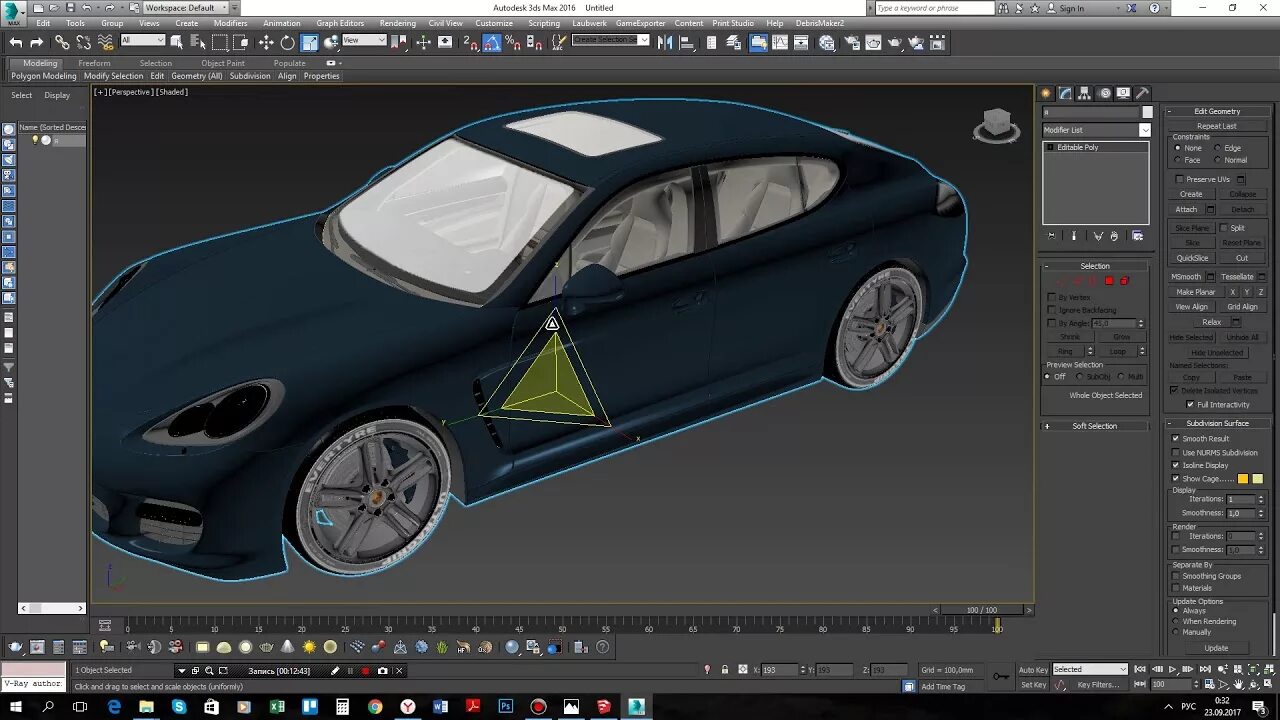This screenshot has height=720, width=1280.
Task: Click the Rendered Frame Window icon
Action: click(x=874, y=42)
